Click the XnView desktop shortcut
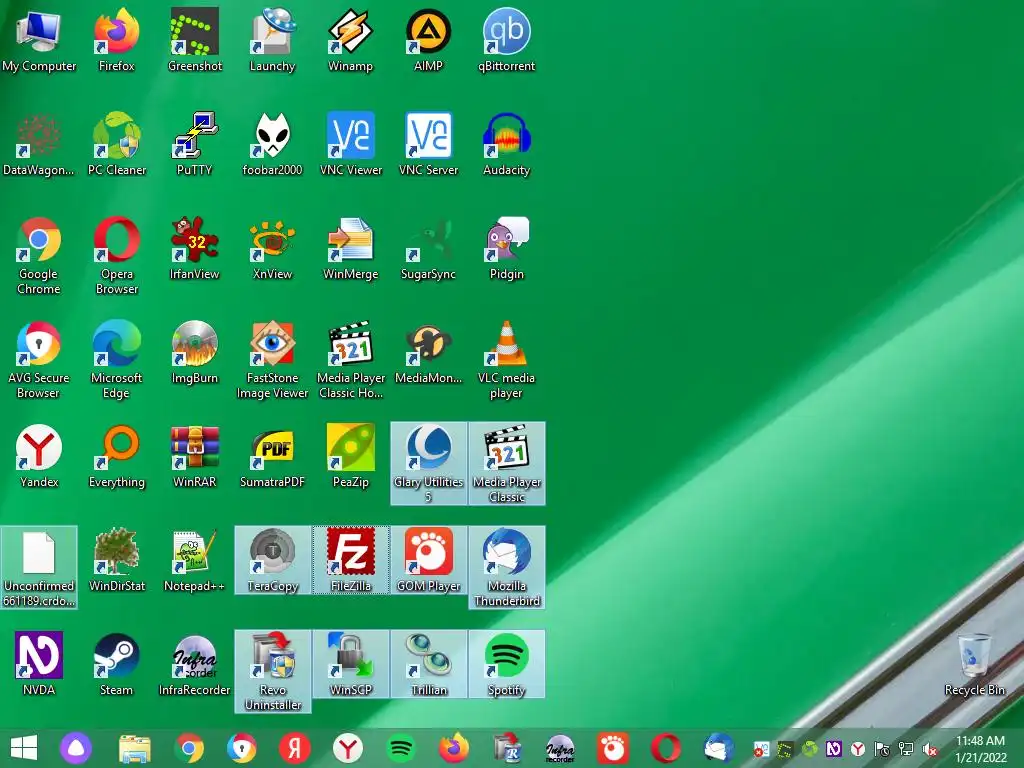Viewport: 1024px width, 768px height. 272,248
